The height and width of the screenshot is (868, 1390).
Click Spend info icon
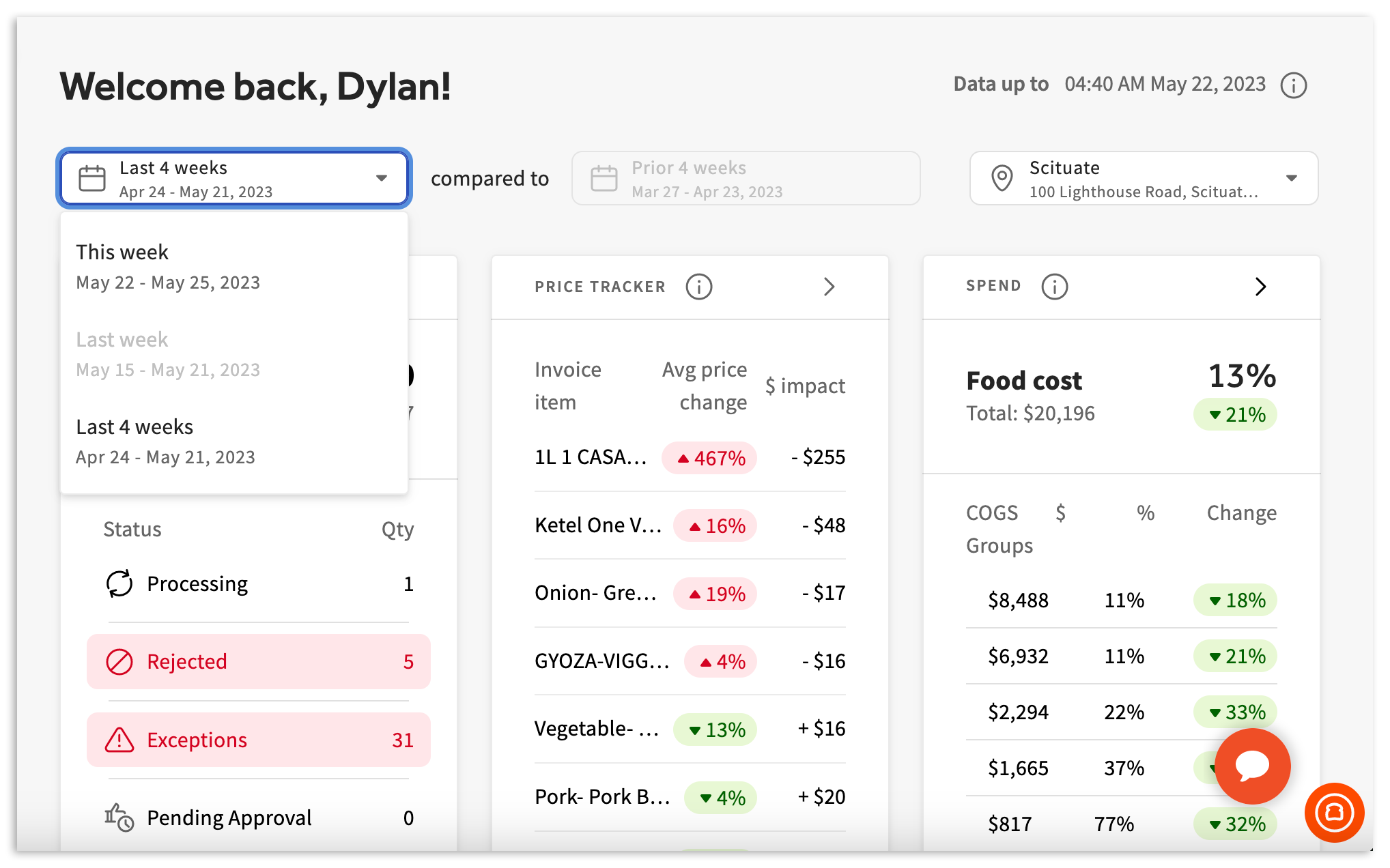pos(1054,287)
